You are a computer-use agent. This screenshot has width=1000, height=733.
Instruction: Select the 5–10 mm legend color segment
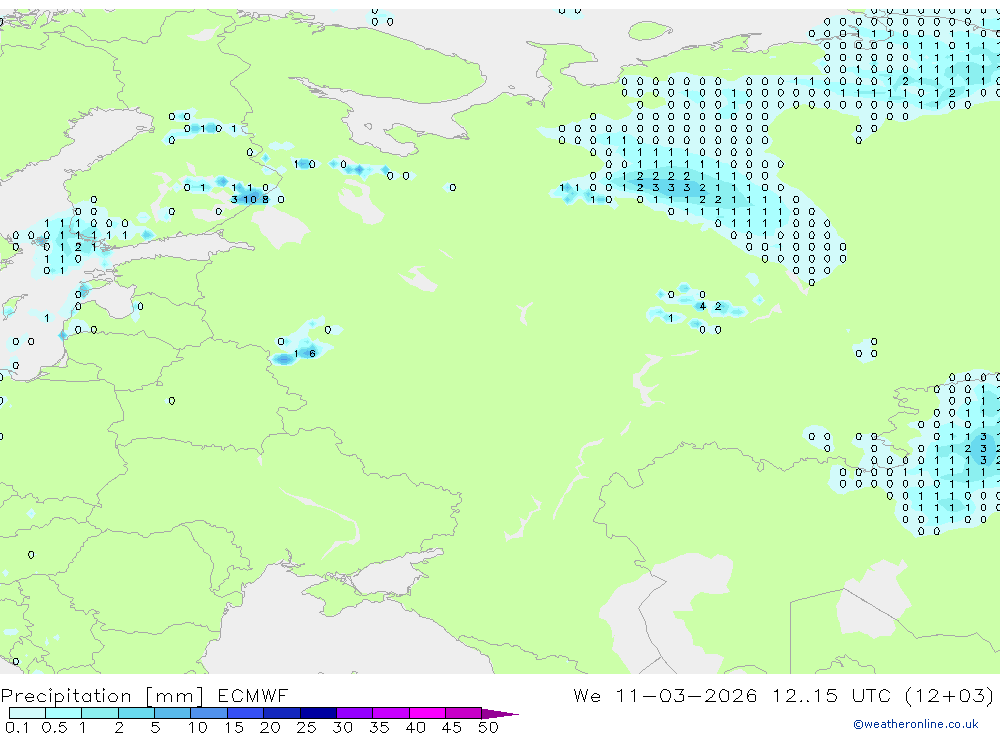point(173,713)
